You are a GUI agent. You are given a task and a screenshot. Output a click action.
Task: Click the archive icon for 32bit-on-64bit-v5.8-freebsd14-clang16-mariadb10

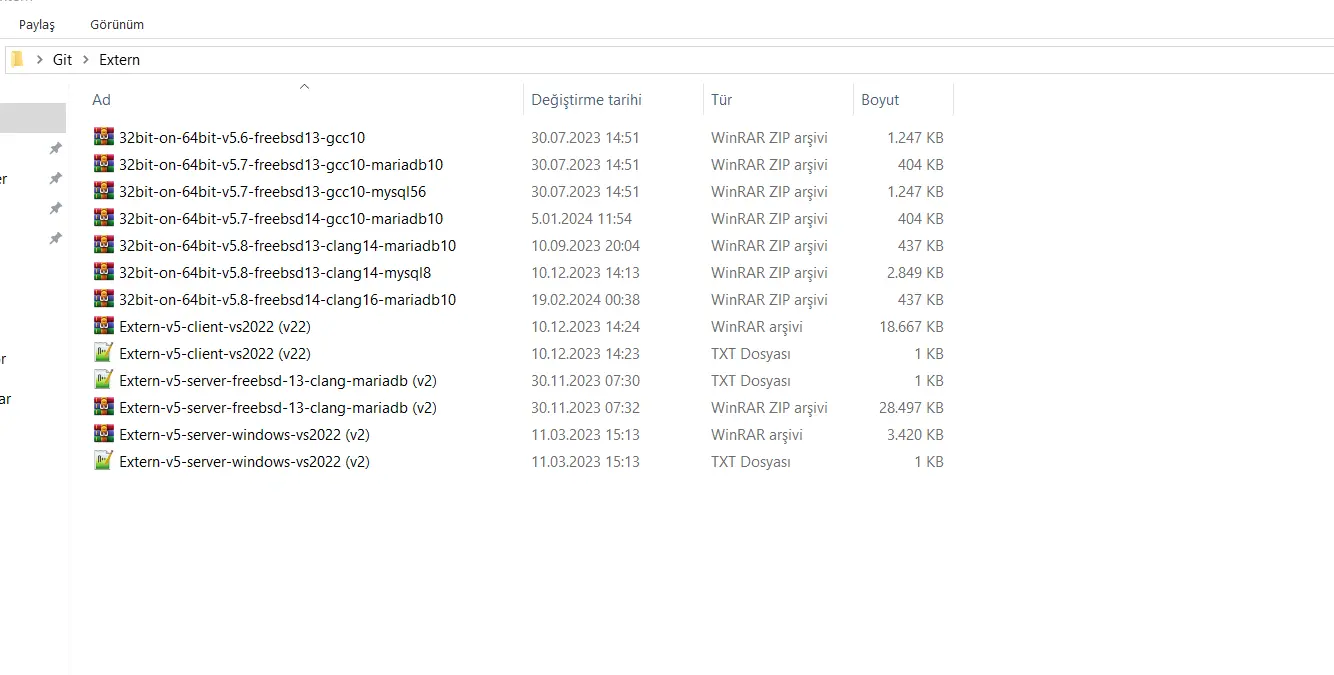103,299
